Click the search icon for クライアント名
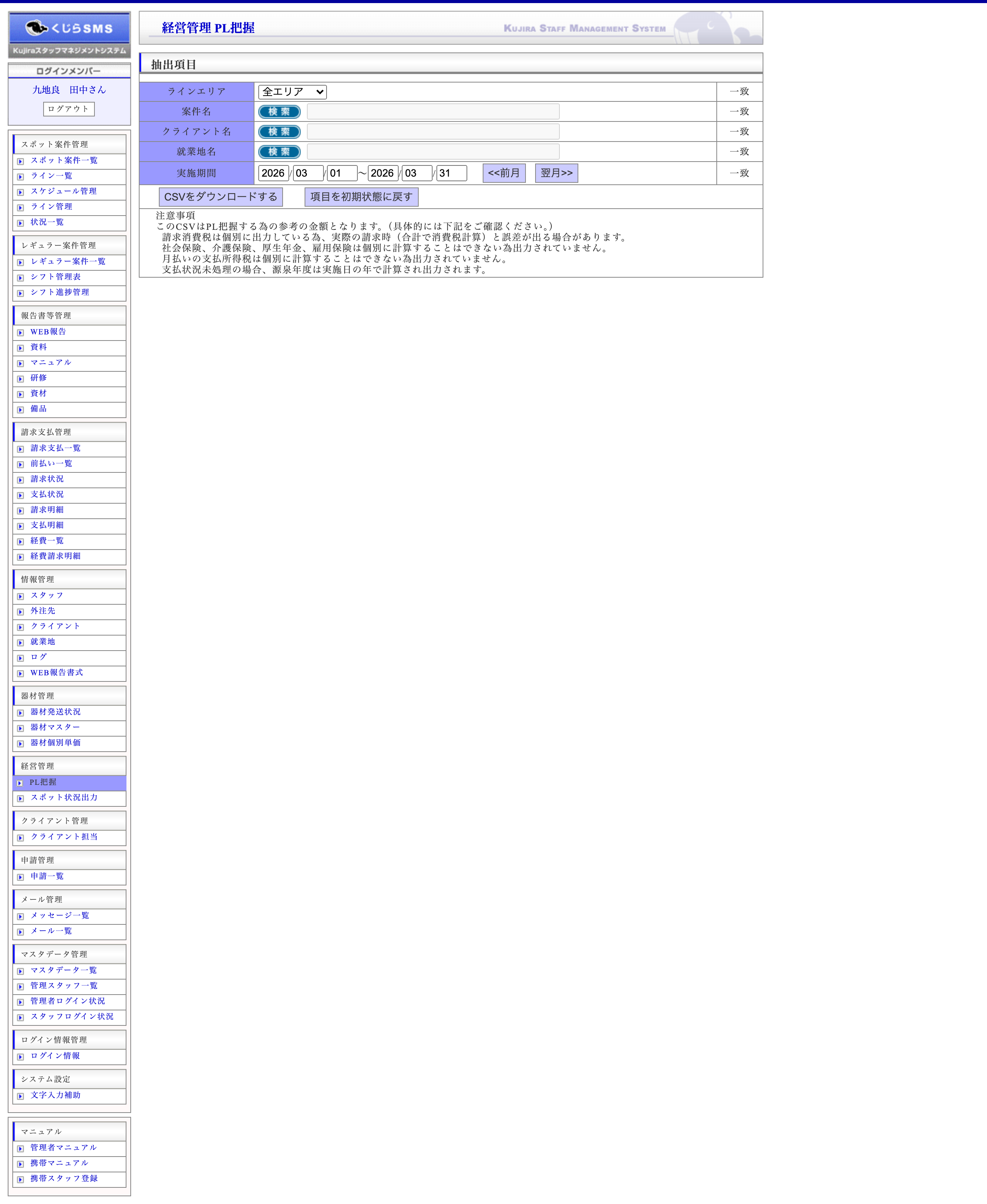 tap(279, 132)
